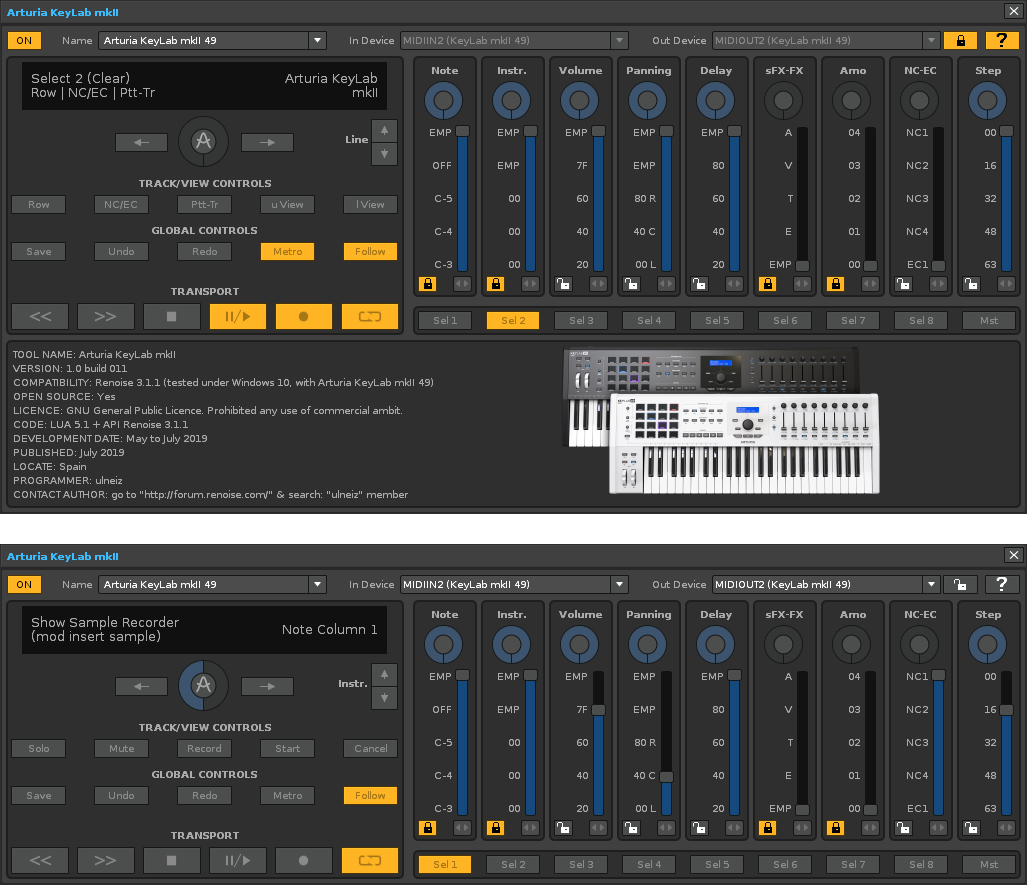Open help via question mark in upper window
Screen dimensions: 1027x885
[x=1001, y=41]
